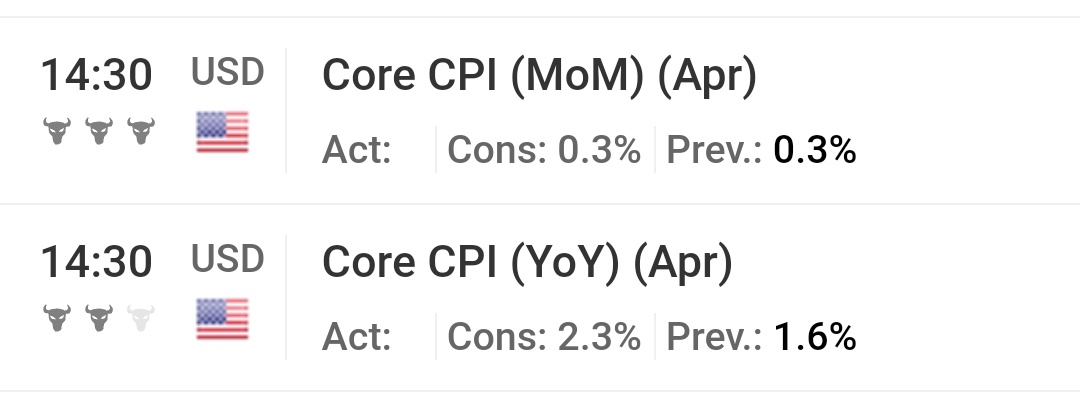
Task: Click US flag in Core CPI YoY row
Action: click(x=222, y=319)
